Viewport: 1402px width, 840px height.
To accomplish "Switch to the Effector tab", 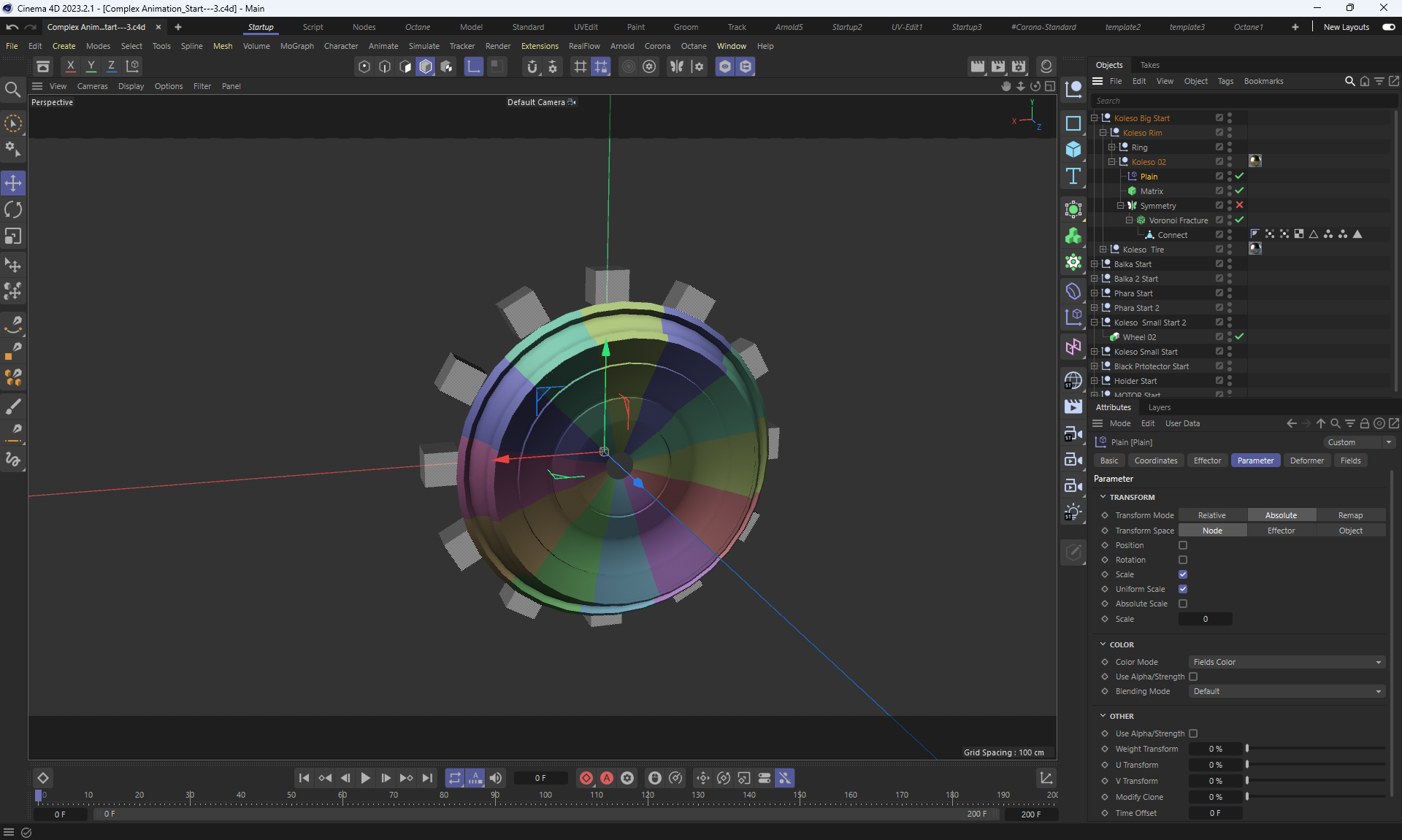I will [x=1206, y=461].
